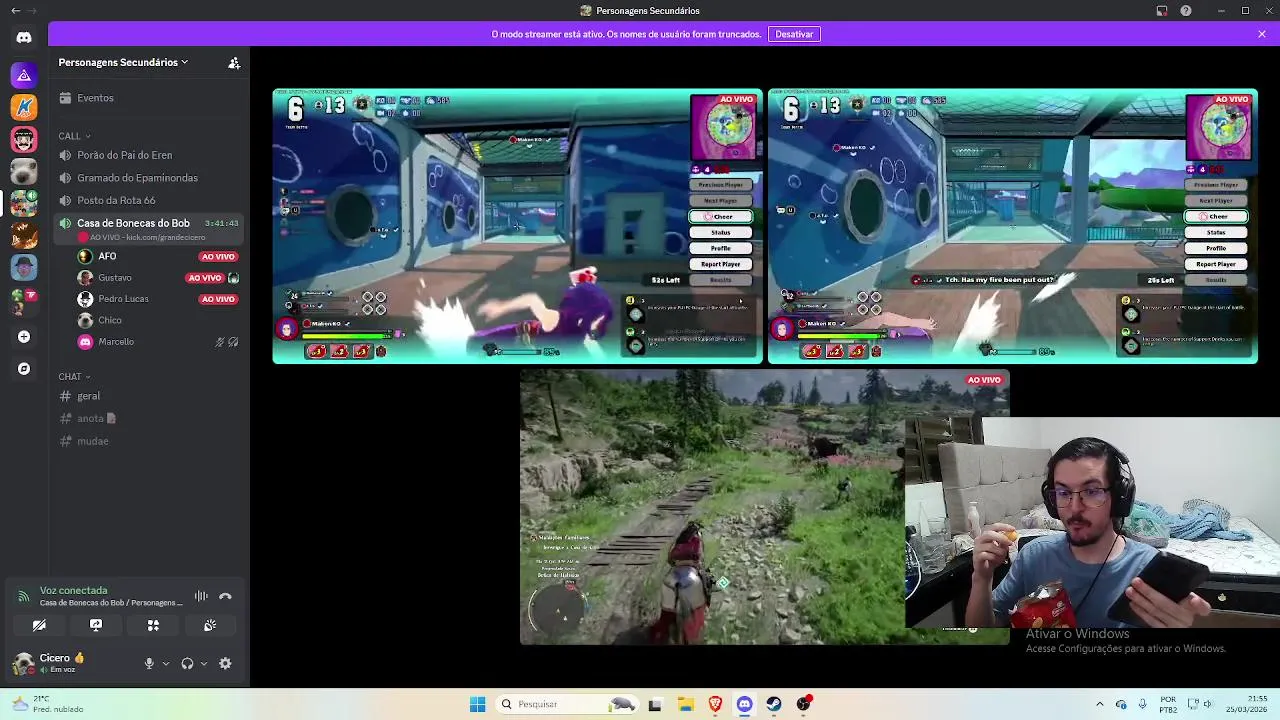This screenshot has height=720, width=1280.
Task: Join Gramado do Epaminondas voice channel
Action: (x=148, y=178)
